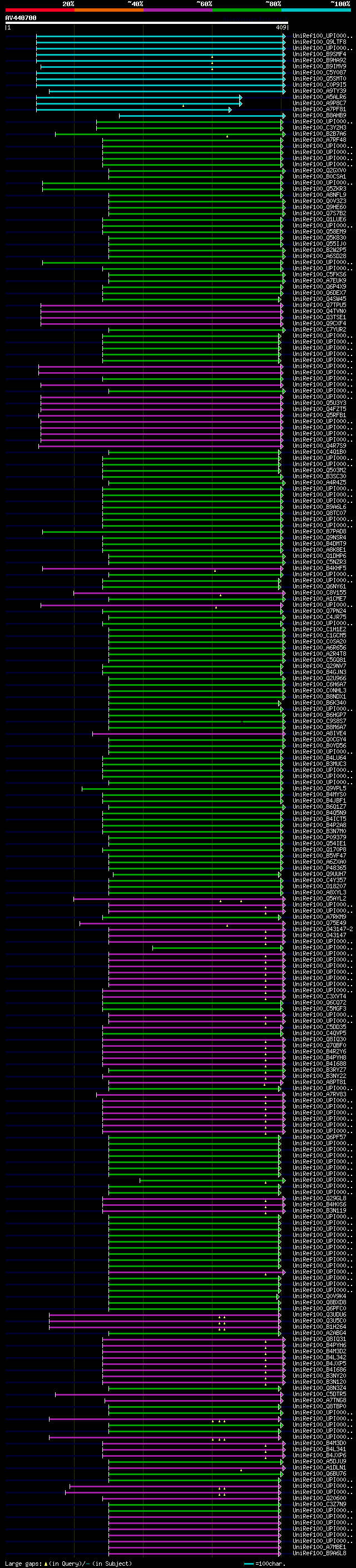Image resolution: width=356 pixels, height=1568 pixels.
Task: Select hit label UniRef100_Q6PF57
Action: tap(319, 1137)
